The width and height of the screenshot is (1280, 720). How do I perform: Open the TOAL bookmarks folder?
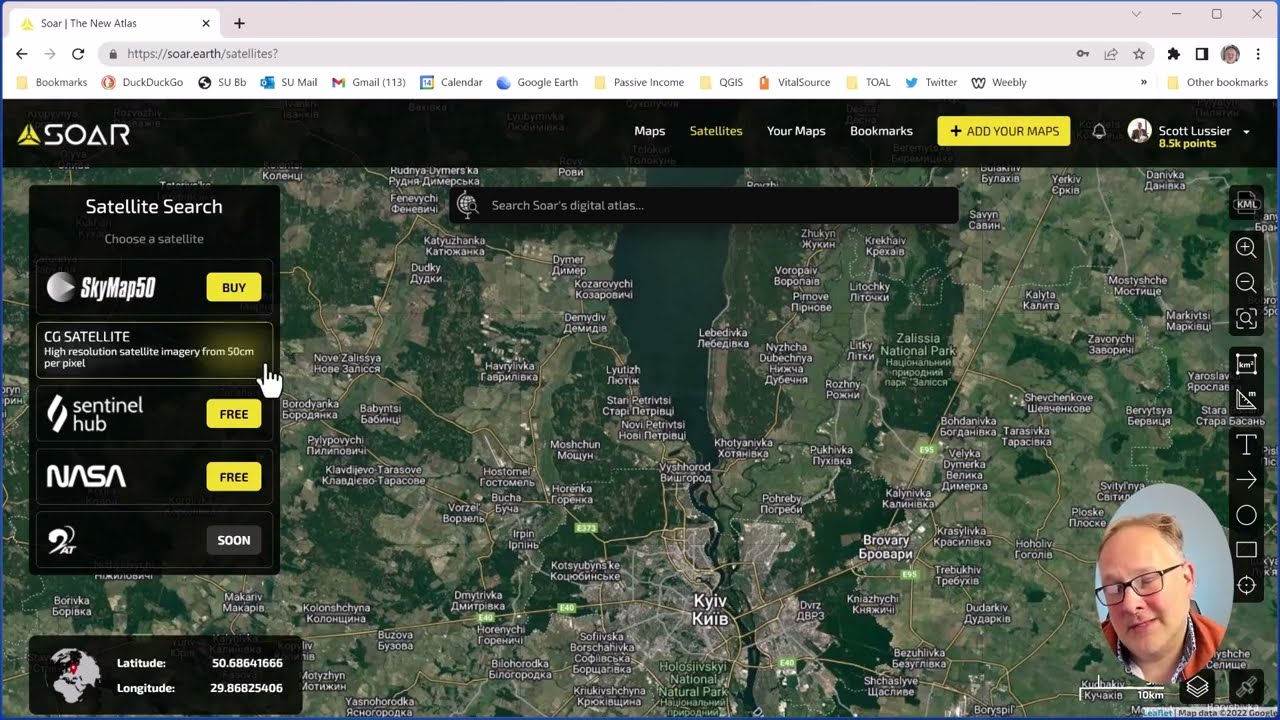867,82
